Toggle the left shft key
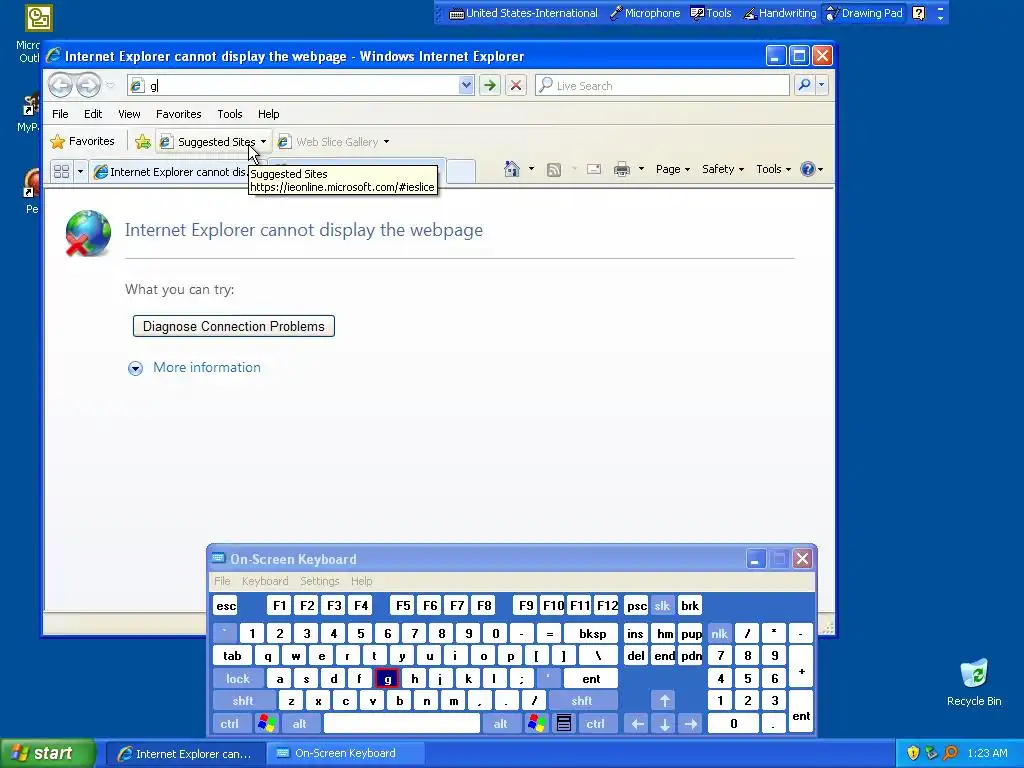This screenshot has height=768, width=1024. 242,701
